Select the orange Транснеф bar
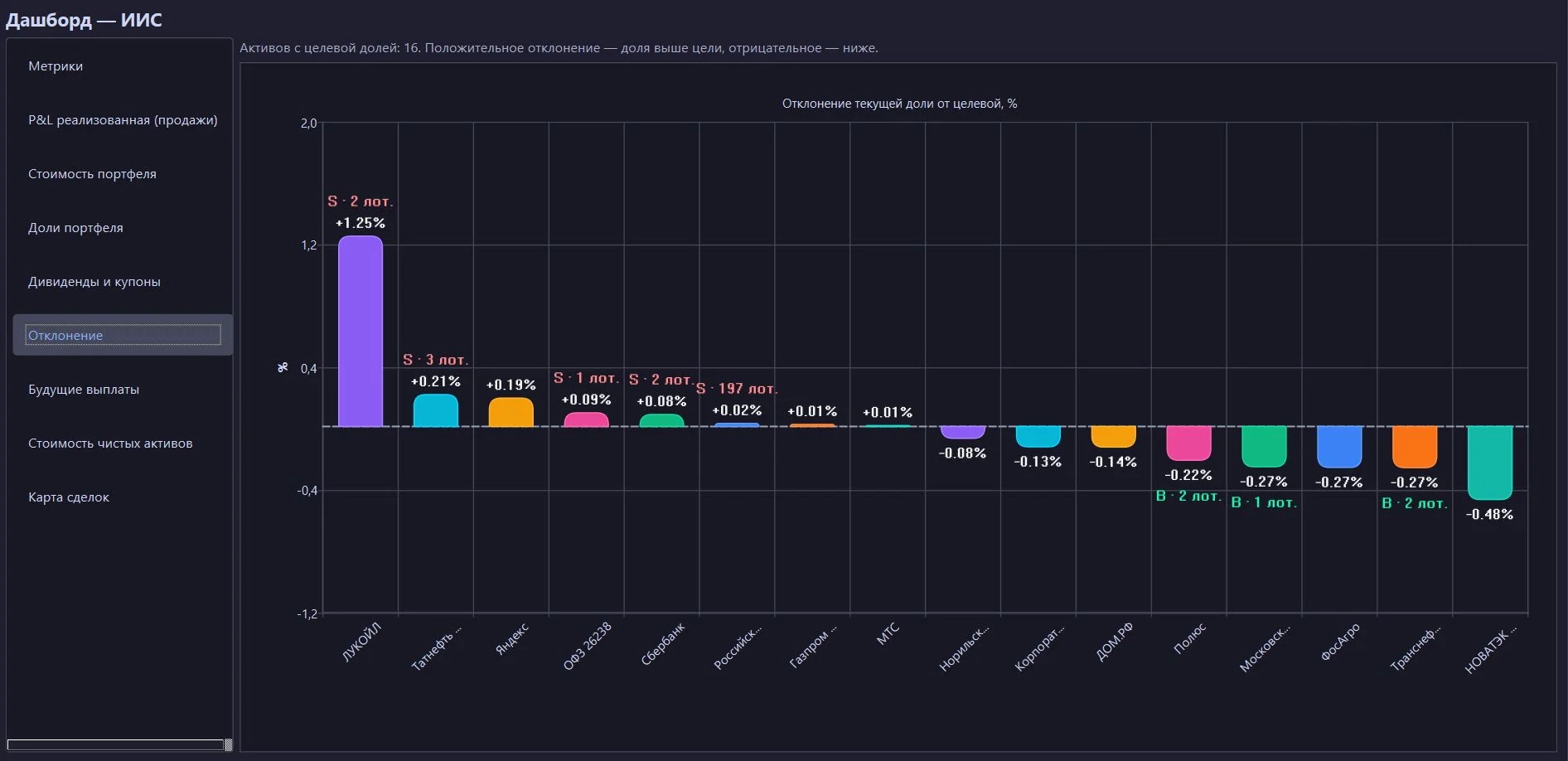 [x=1415, y=446]
